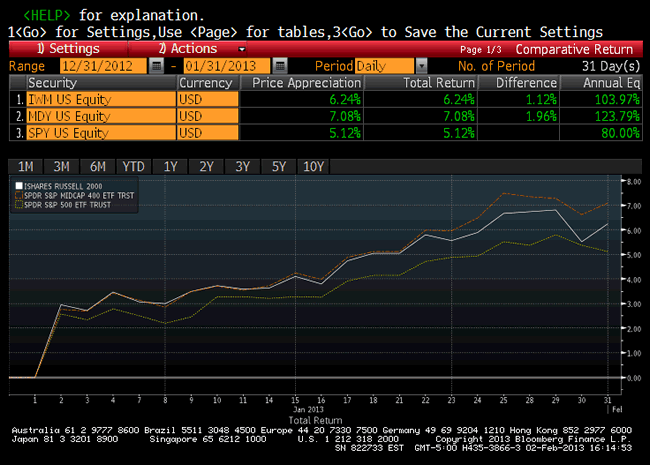This screenshot has width=650, height=465.
Task: Click the SPY US Equity security field
Action: pyautogui.click(x=100, y=132)
